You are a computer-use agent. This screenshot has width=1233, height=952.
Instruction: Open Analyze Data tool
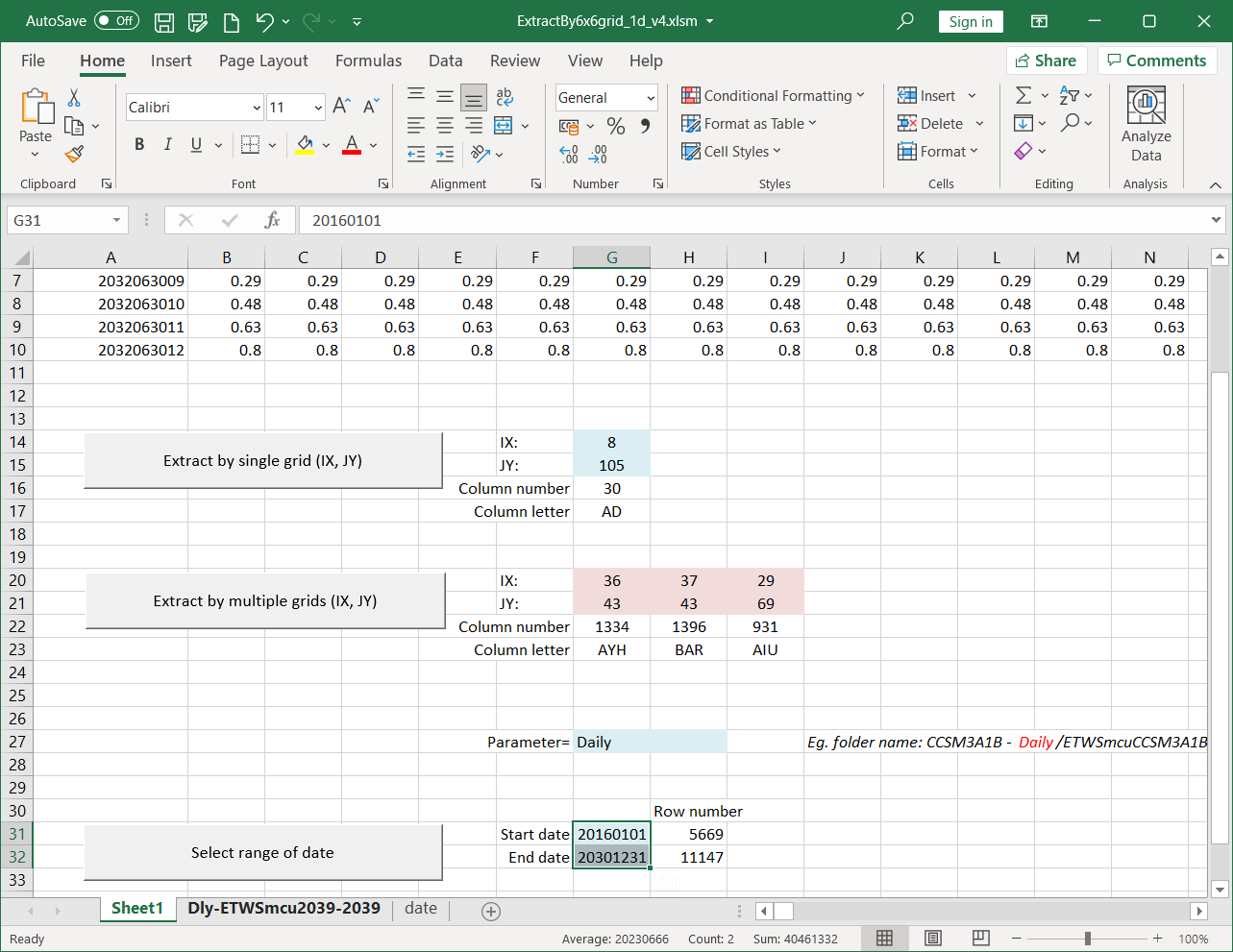coord(1146,124)
